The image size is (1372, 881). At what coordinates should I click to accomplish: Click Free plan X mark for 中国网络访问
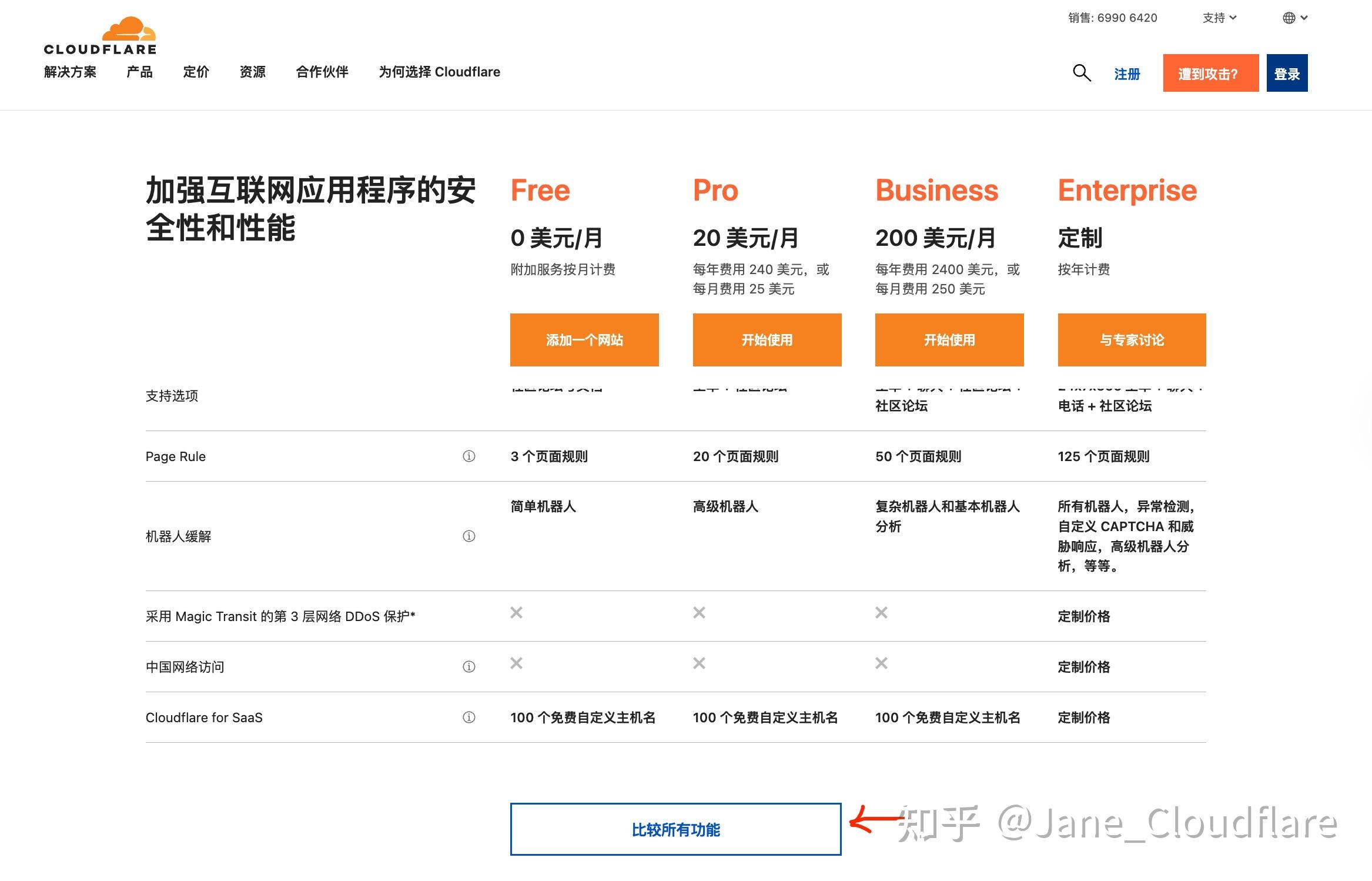coord(516,663)
